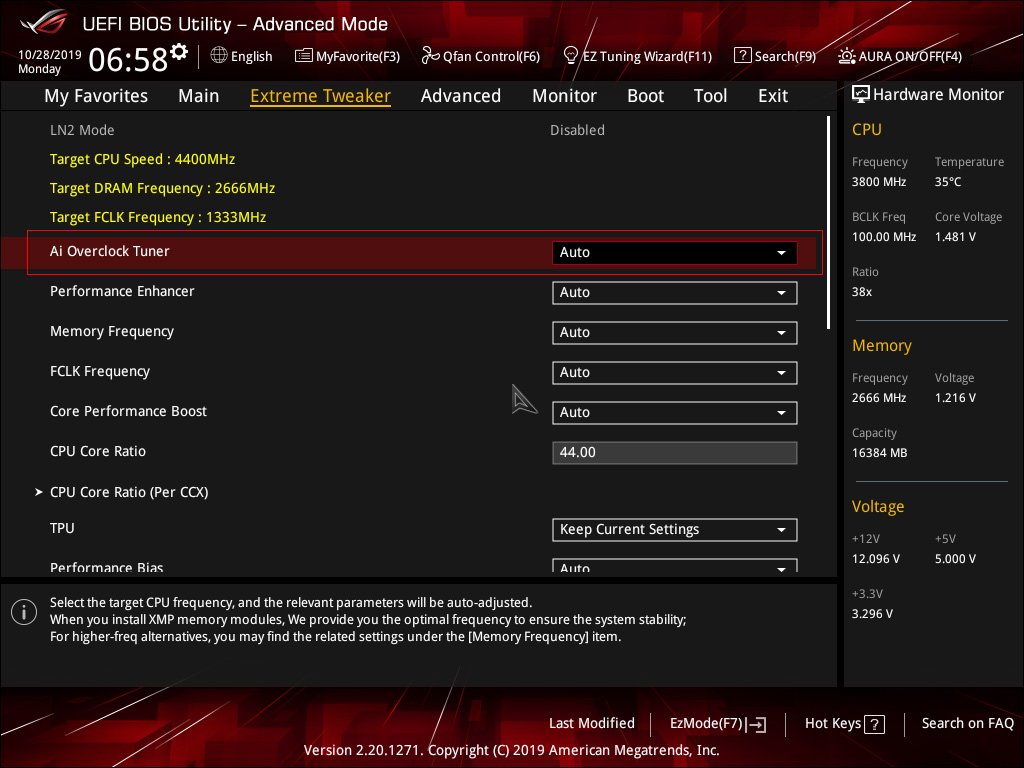Click the BCLK Freq 100.00 MHz value
Viewport: 1024px width, 768px height.
[884, 236]
